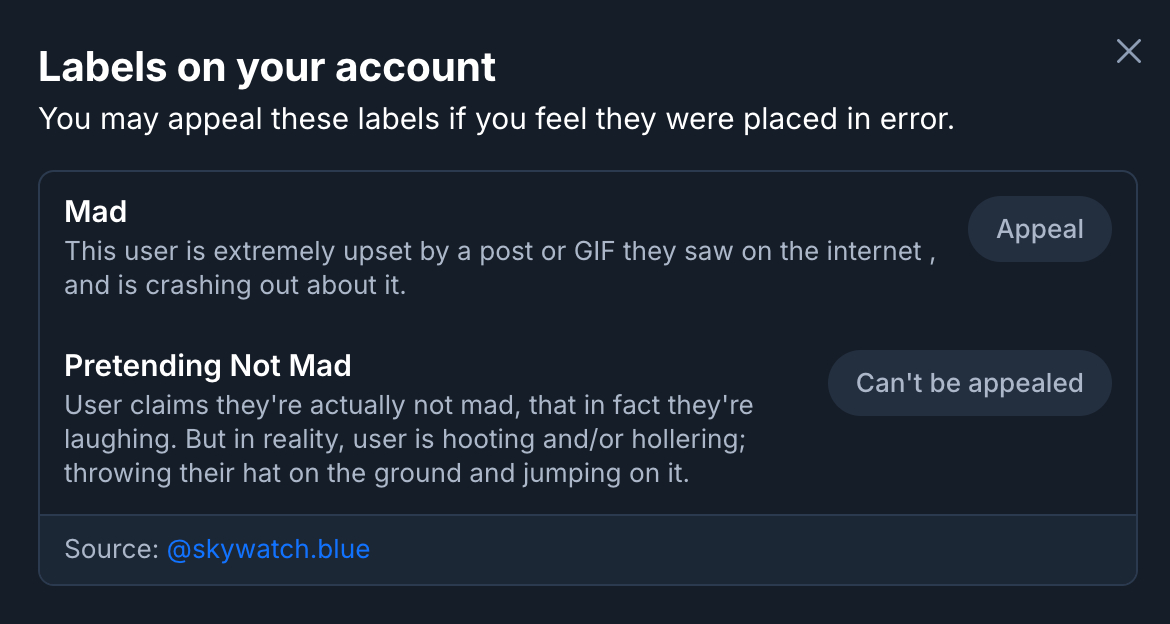Click the Can't be appealed button
1170x624 pixels.
969,383
